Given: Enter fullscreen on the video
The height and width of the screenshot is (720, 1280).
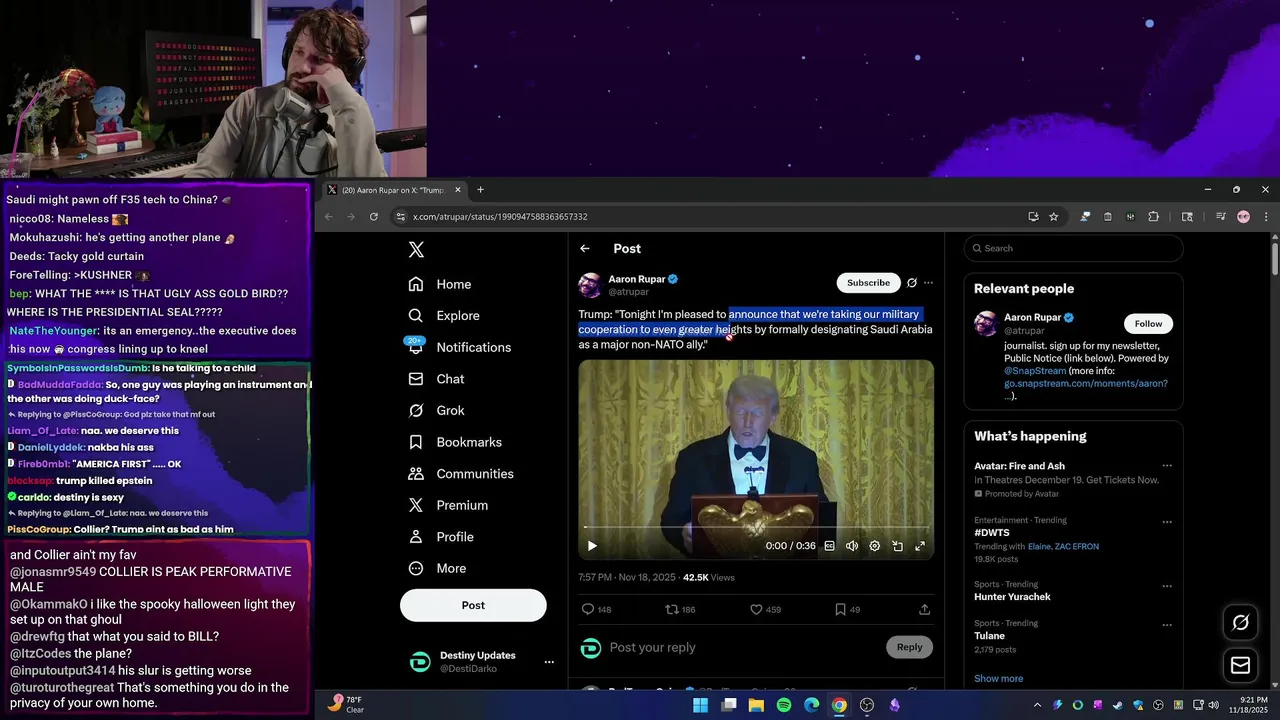Looking at the screenshot, I should pos(920,546).
